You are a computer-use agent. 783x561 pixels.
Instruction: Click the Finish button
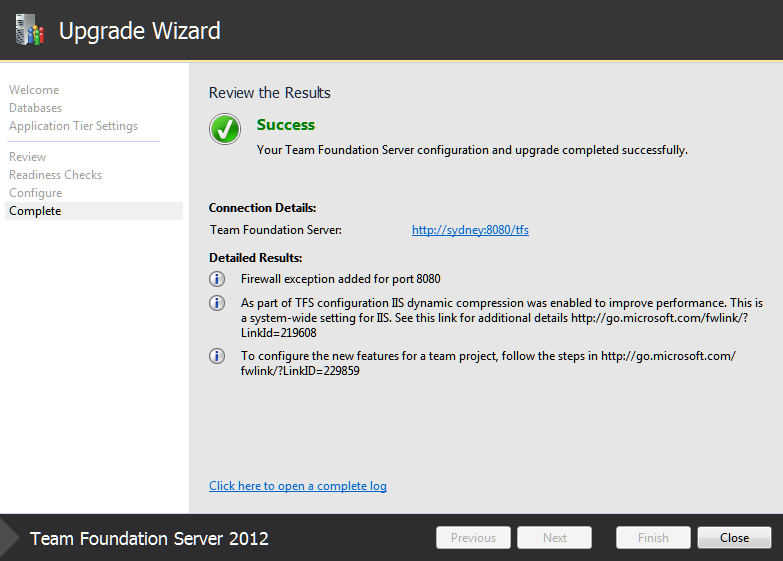653,538
